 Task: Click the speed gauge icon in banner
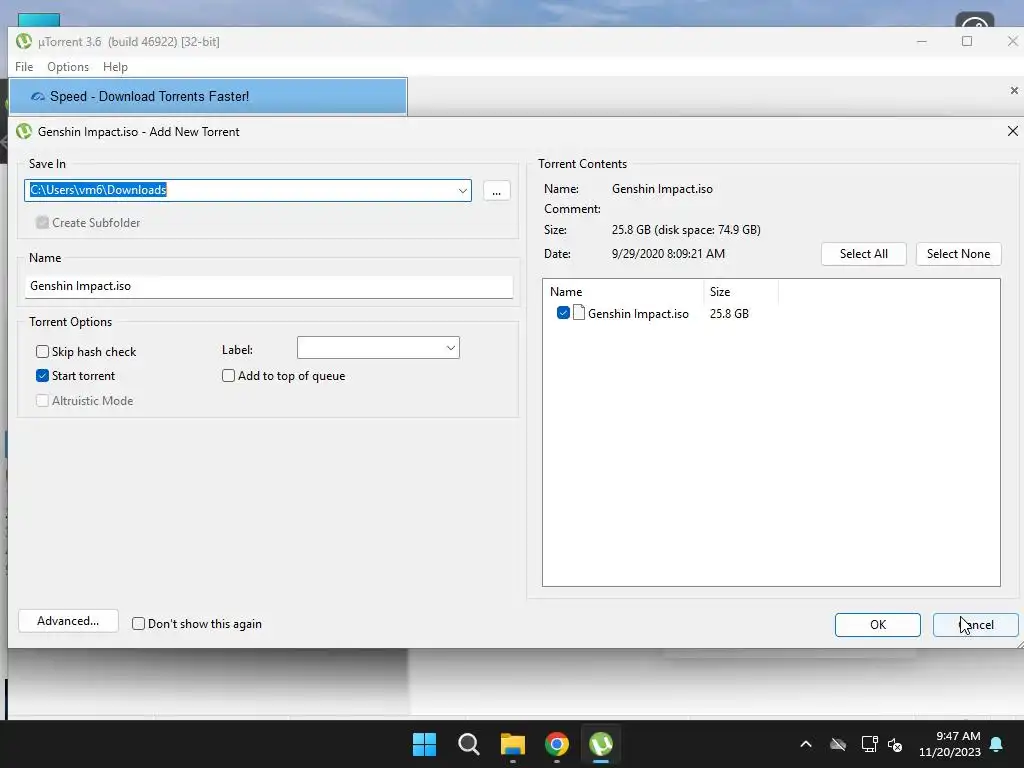38,97
